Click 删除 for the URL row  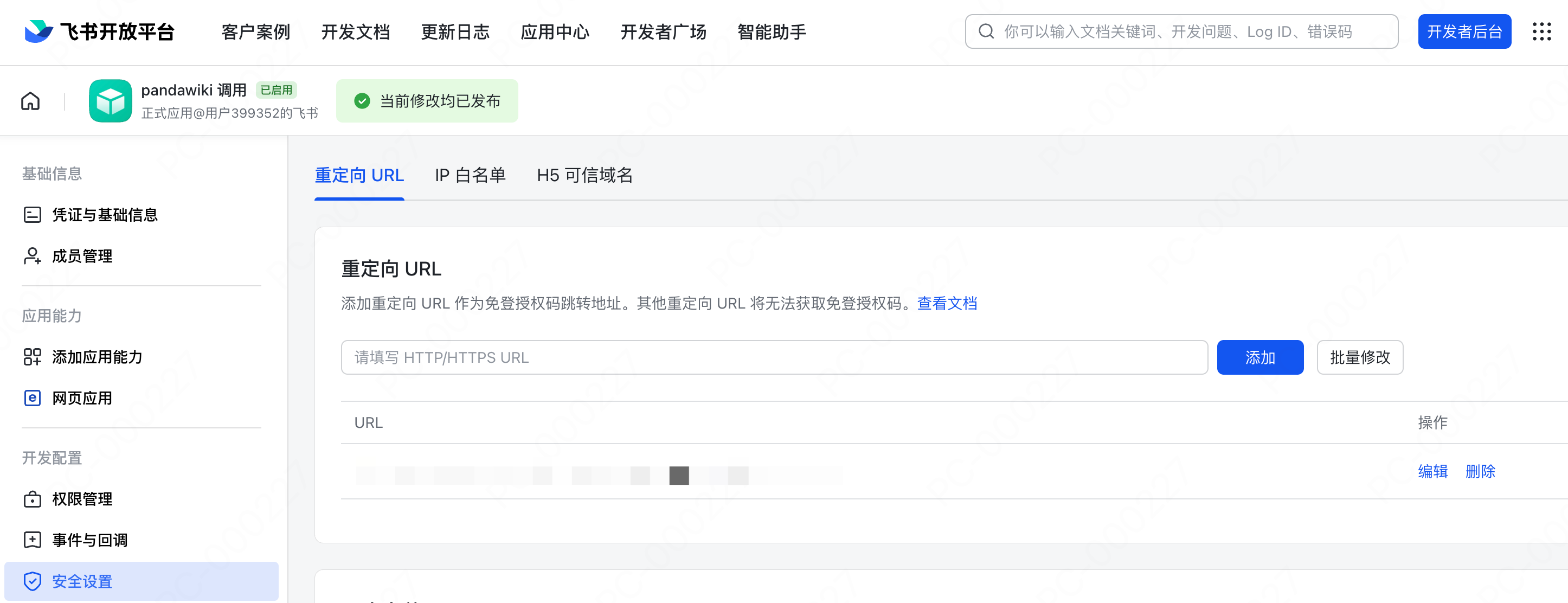[x=1480, y=471]
